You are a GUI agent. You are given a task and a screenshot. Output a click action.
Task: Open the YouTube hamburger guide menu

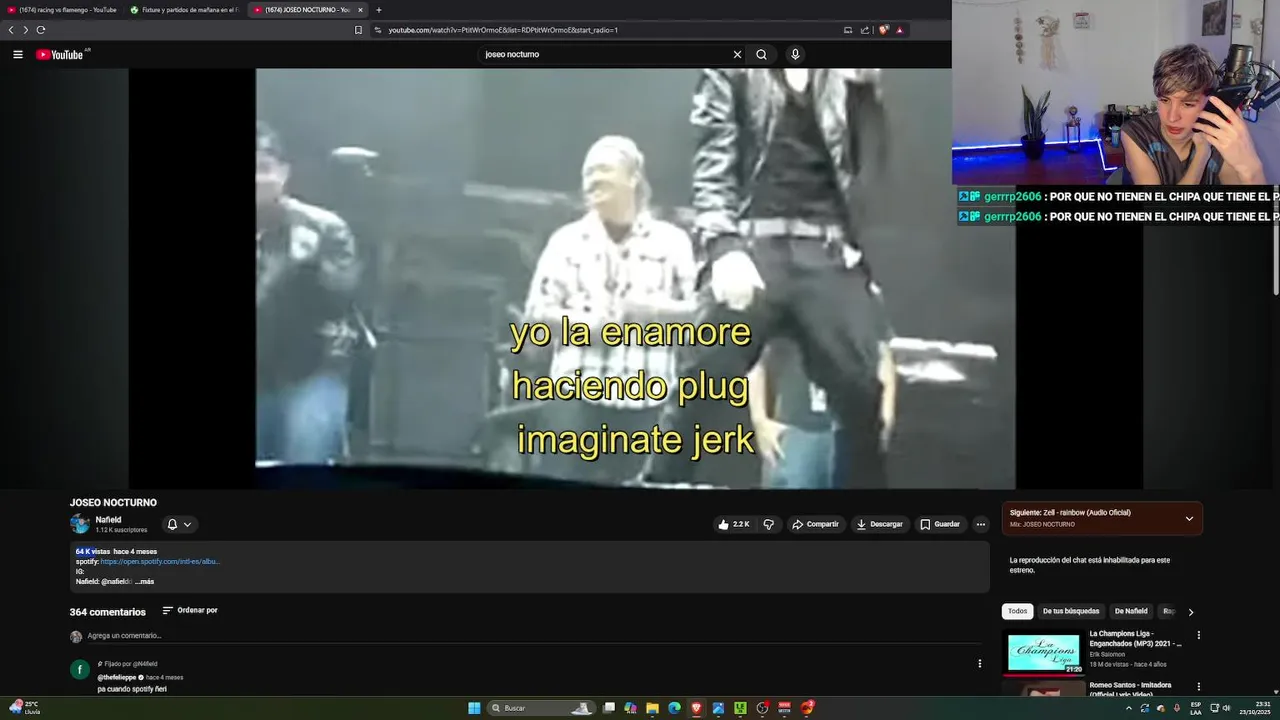click(17, 54)
